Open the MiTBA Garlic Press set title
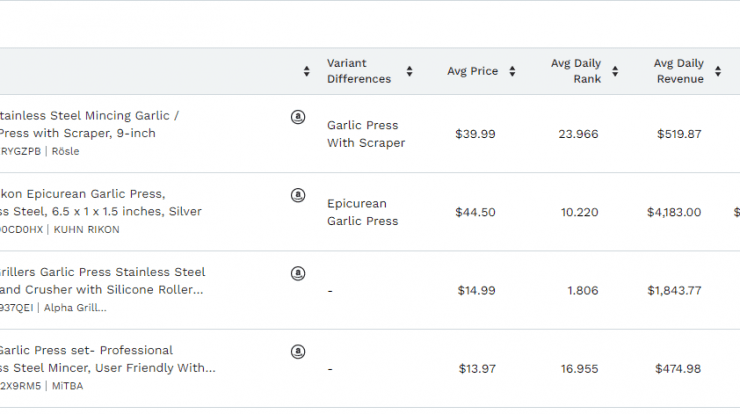This screenshot has width=740, height=414. (108, 359)
